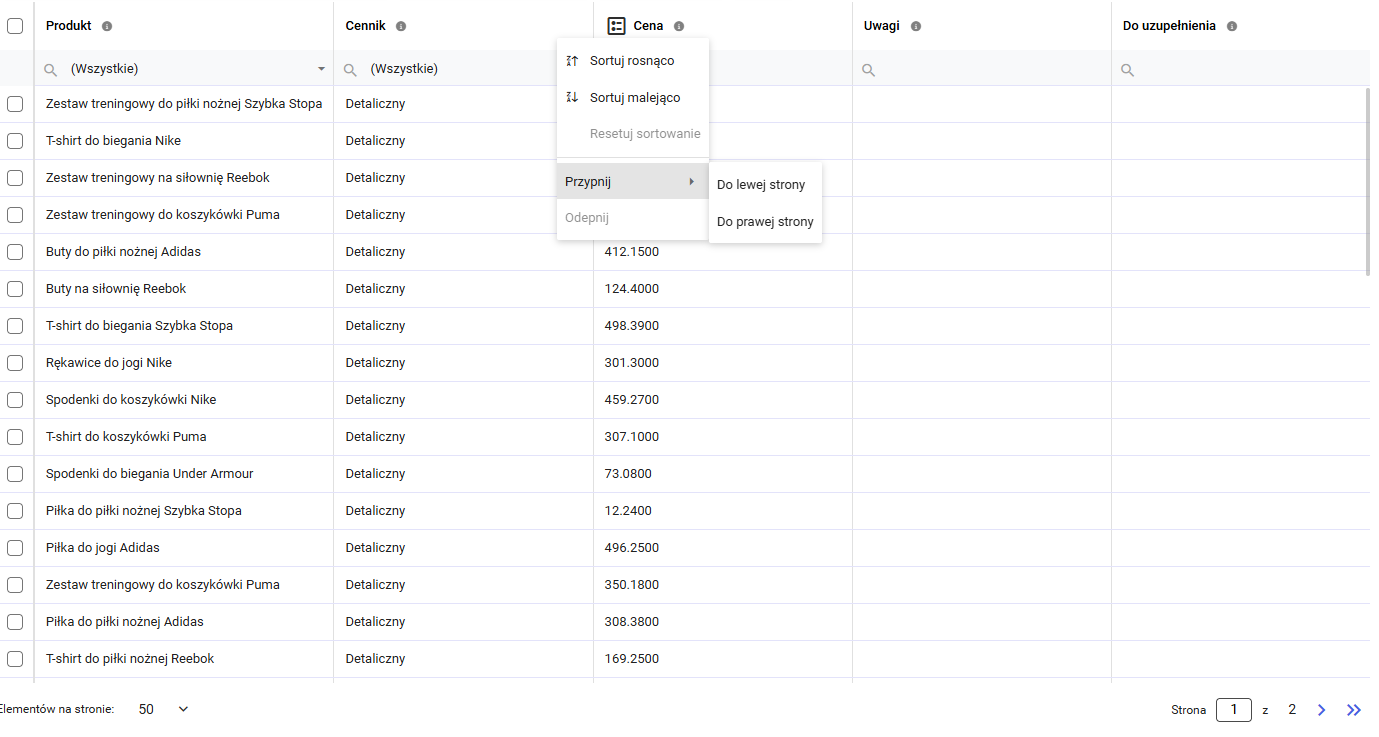This screenshot has width=1379, height=737.
Task: Go to next page with single chevron
Action: click(x=1322, y=710)
